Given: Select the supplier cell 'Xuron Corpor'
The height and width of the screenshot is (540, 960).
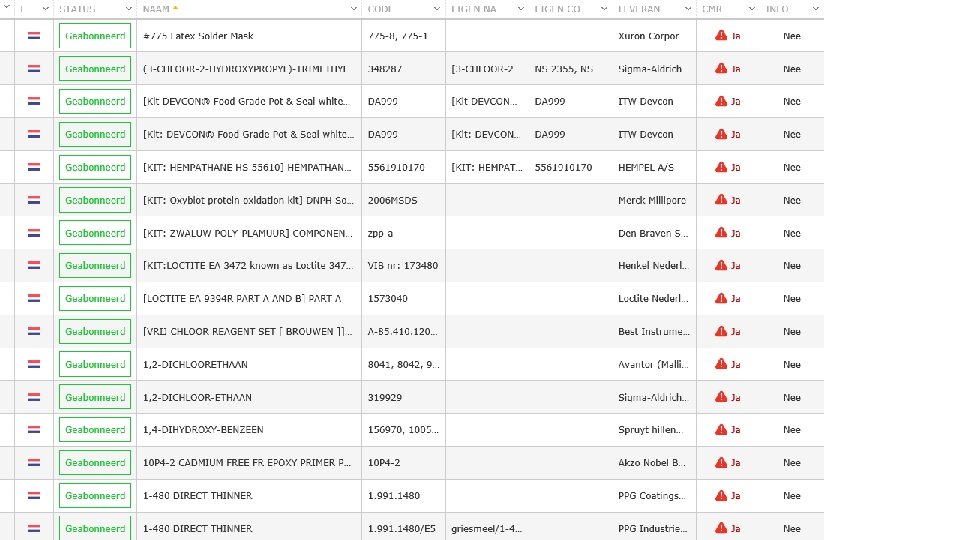Looking at the screenshot, I should [x=648, y=36].
